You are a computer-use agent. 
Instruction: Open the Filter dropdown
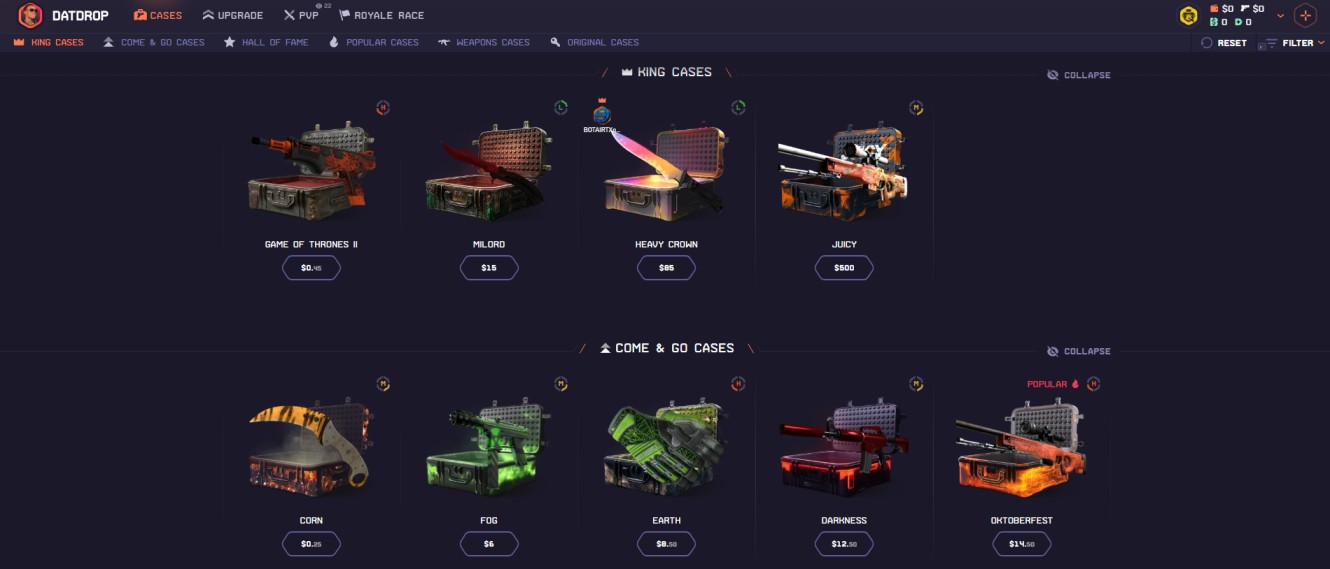pos(1295,43)
